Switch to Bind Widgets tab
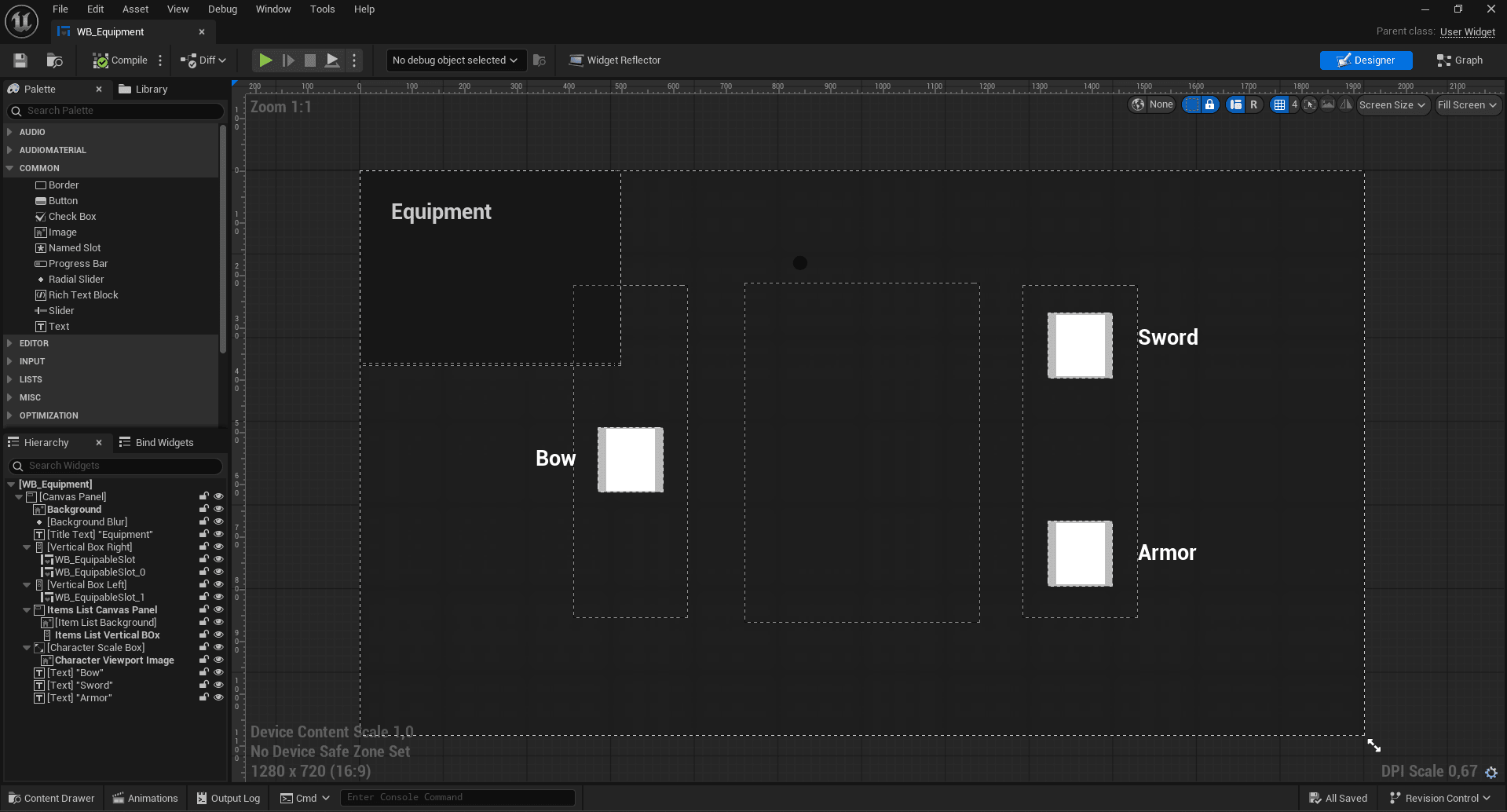Screen dimensions: 1507x812 pos(156,442)
